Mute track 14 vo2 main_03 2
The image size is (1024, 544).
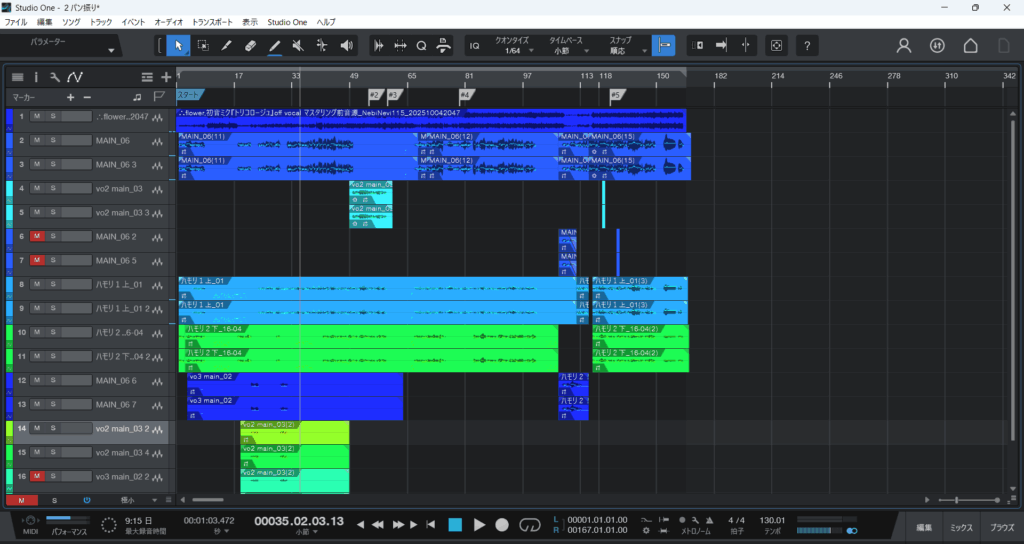[x=37, y=428]
